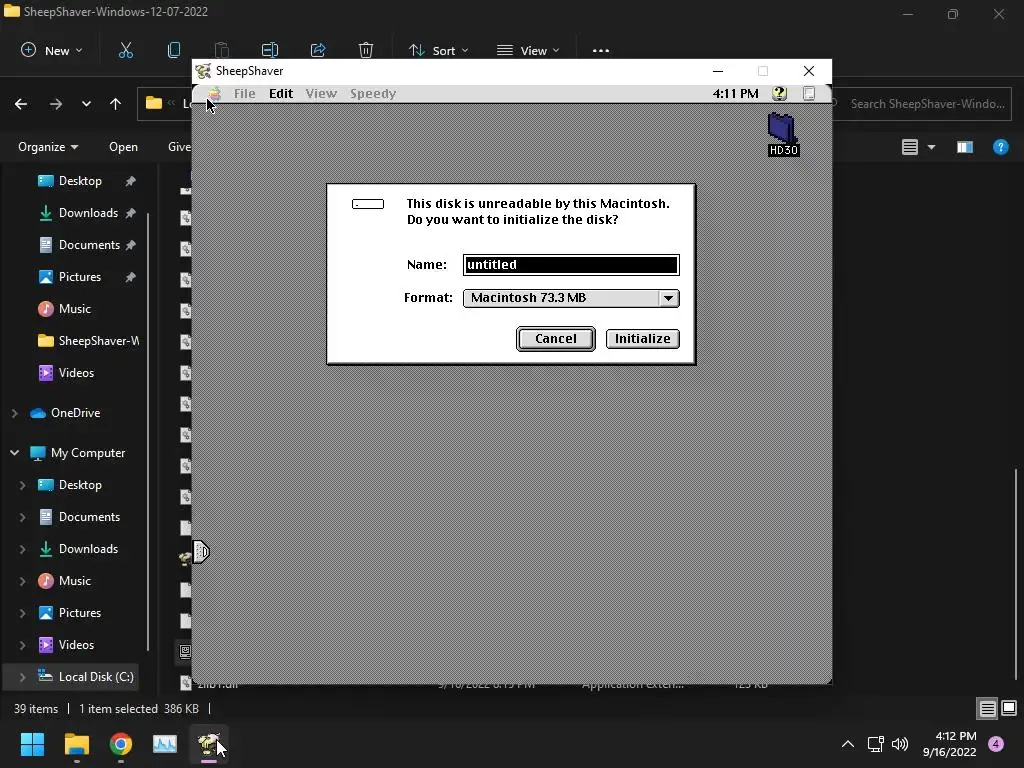
Task: Click the Mac Help balloon menu icon
Action: coord(779,93)
